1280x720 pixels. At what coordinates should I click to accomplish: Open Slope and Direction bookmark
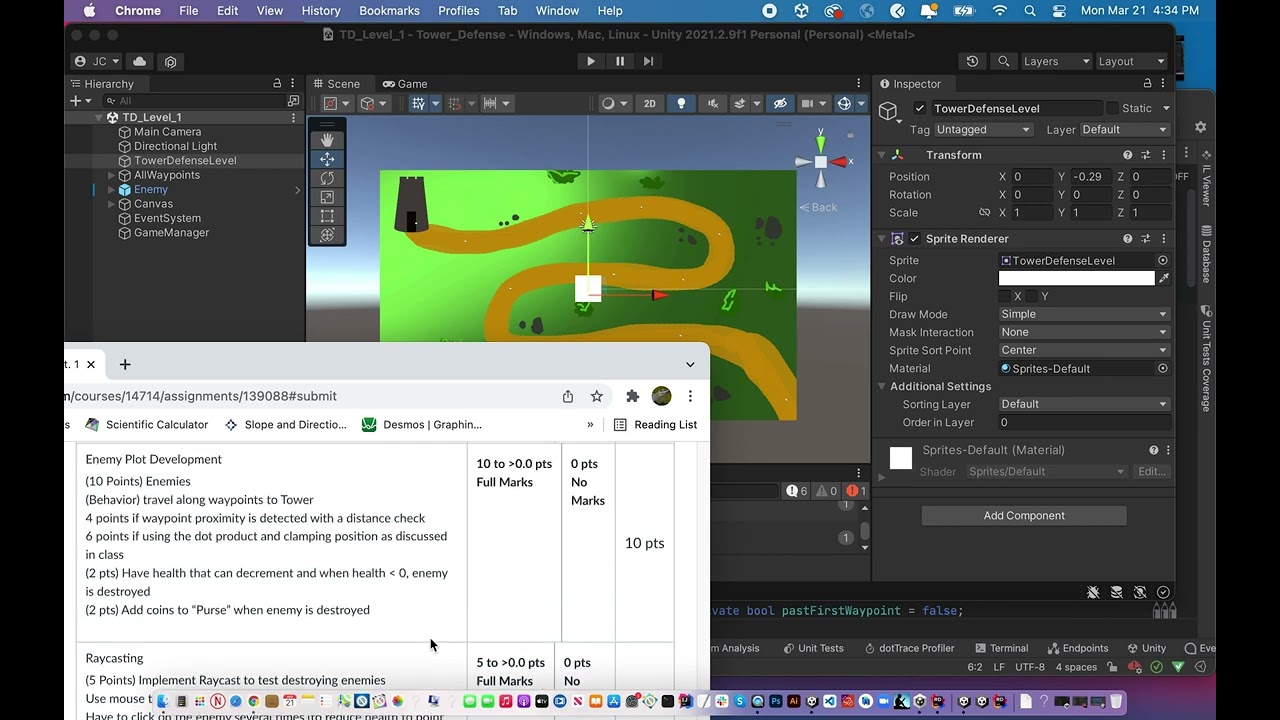point(285,425)
